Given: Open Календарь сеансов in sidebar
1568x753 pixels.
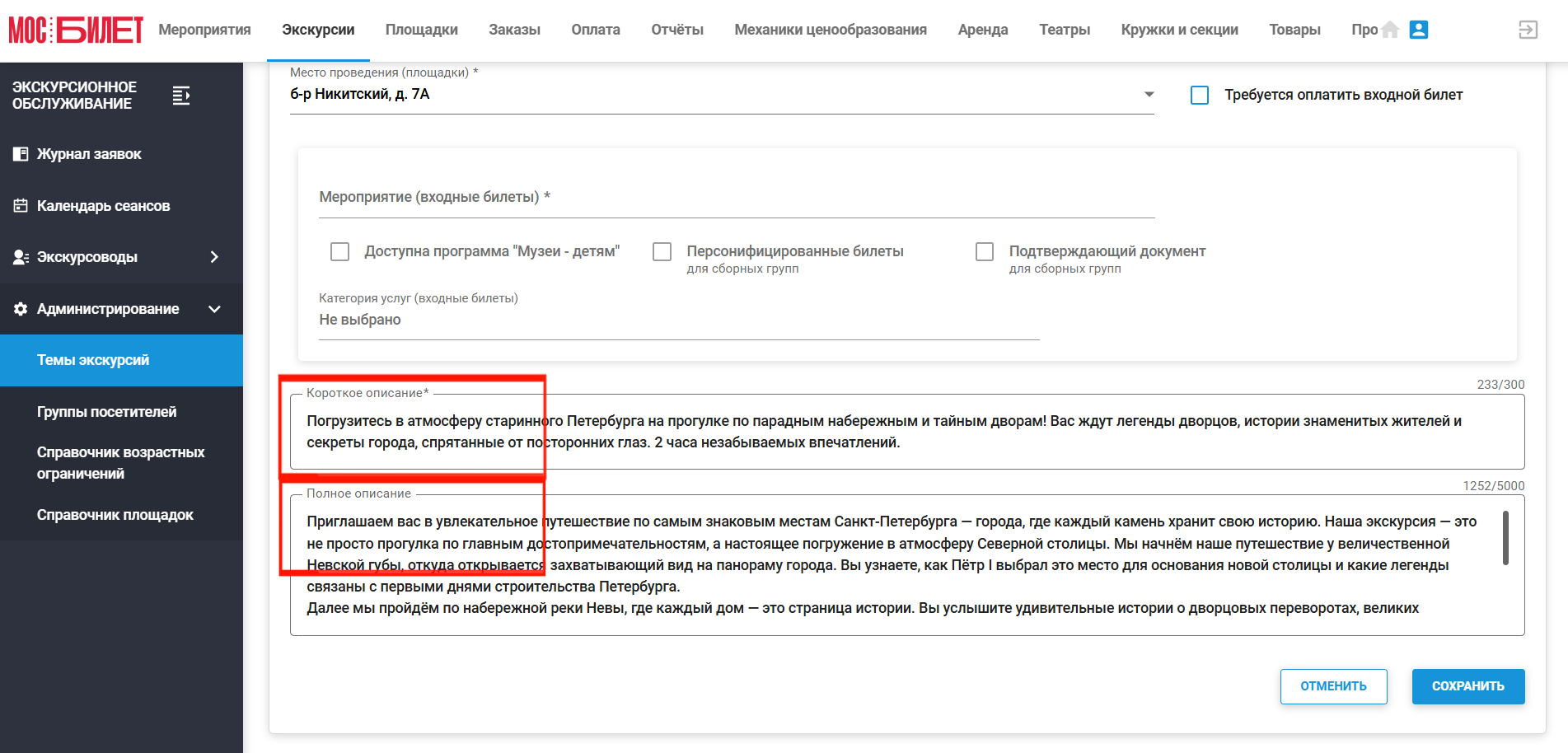Looking at the screenshot, I should click(x=103, y=206).
